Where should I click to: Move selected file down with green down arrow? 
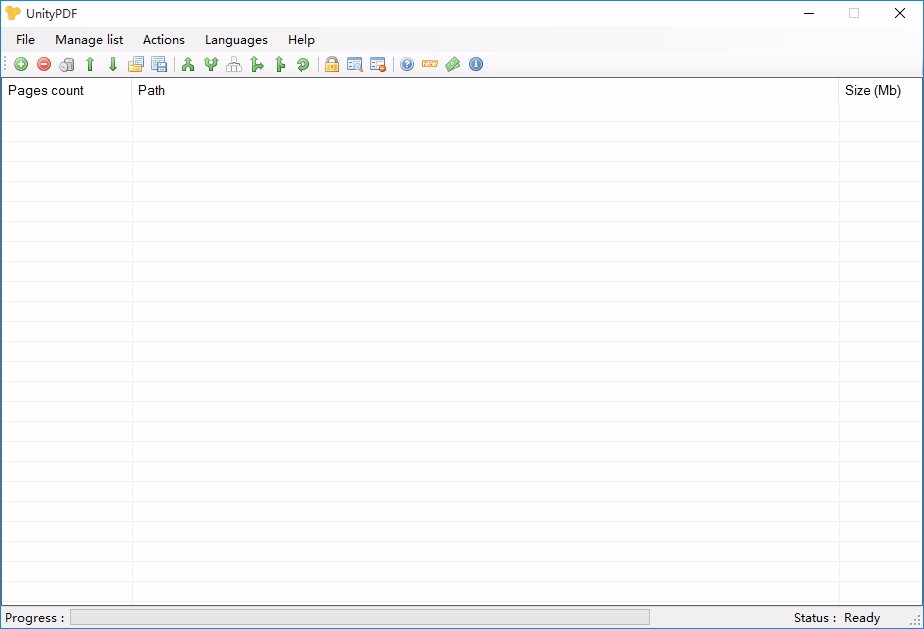113,64
